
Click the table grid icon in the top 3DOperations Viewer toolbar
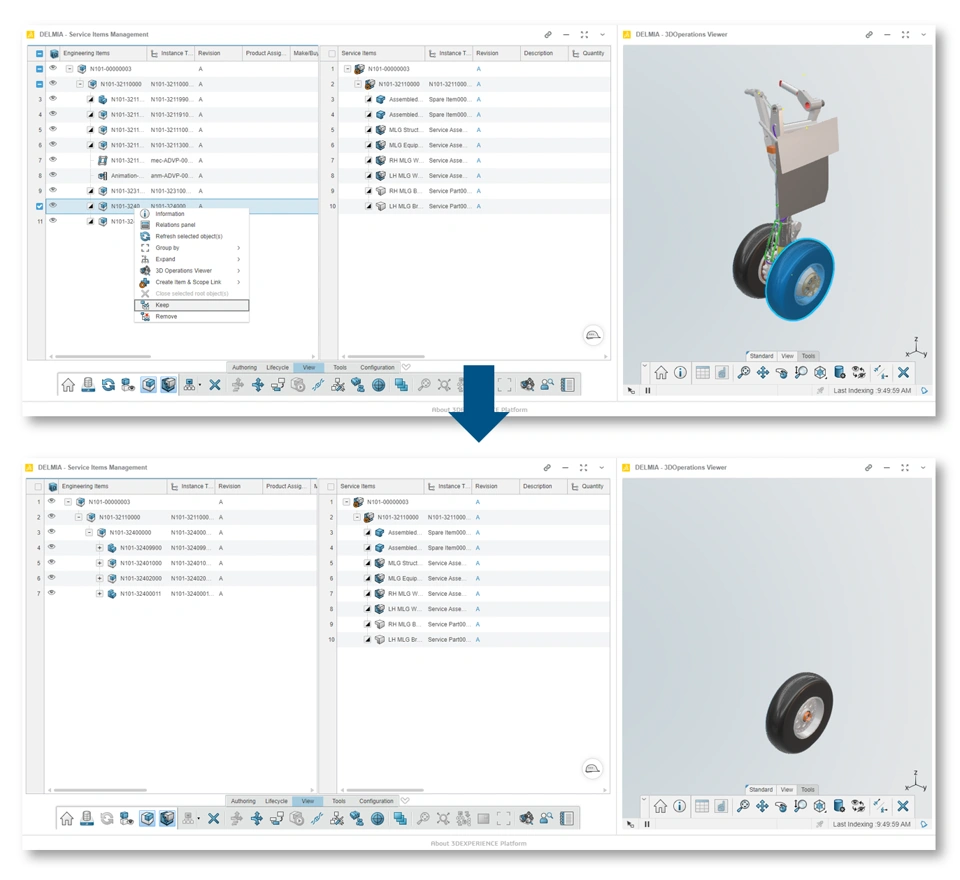[702, 372]
